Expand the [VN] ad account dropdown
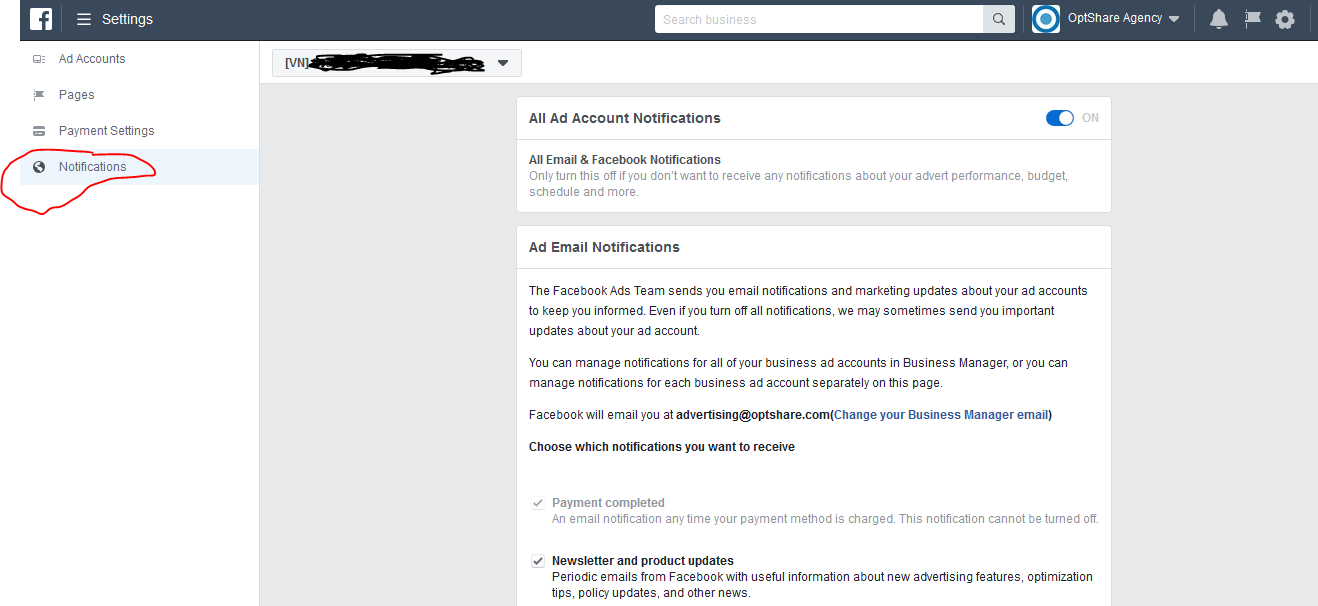This screenshot has width=1318, height=606. click(x=397, y=63)
